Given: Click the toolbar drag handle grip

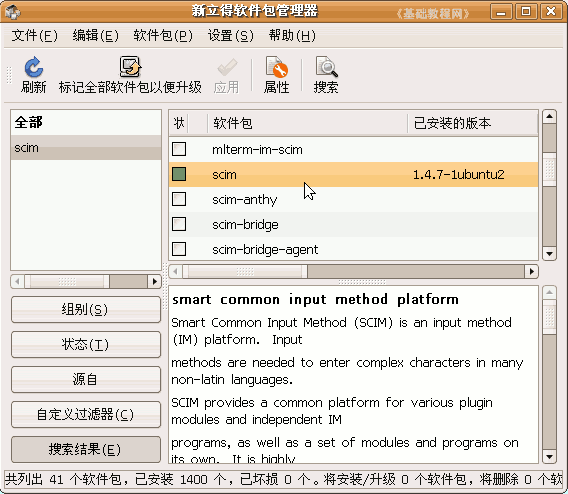Looking at the screenshot, I should (9, 75).
